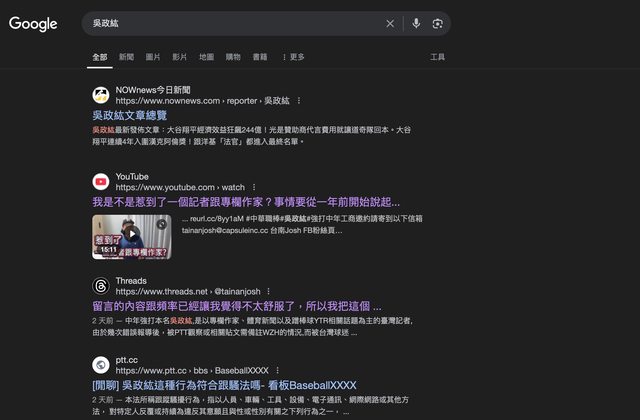Open options menu for YouTube result
The height and width of the screenshot is (420, 640).
253,187
